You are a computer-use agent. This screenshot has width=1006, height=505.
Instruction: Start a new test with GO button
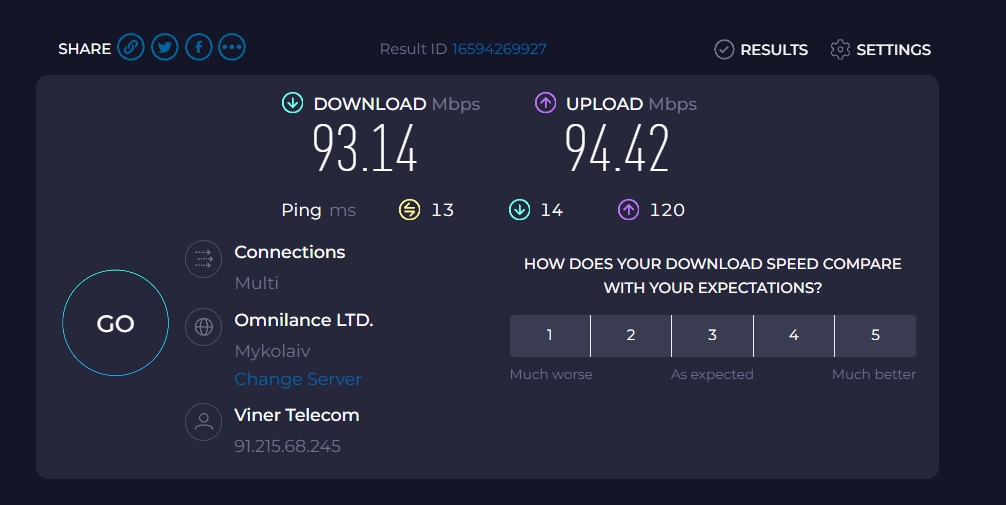click(x=115, y=323)
